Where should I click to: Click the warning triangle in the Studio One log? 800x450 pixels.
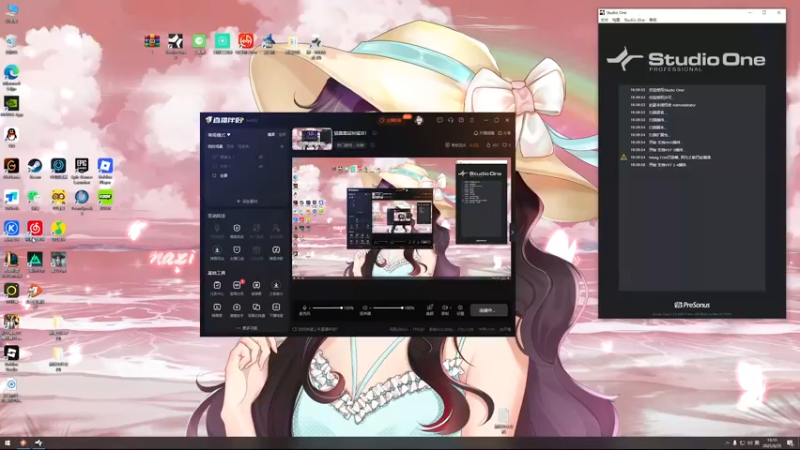tap(623, 158)
